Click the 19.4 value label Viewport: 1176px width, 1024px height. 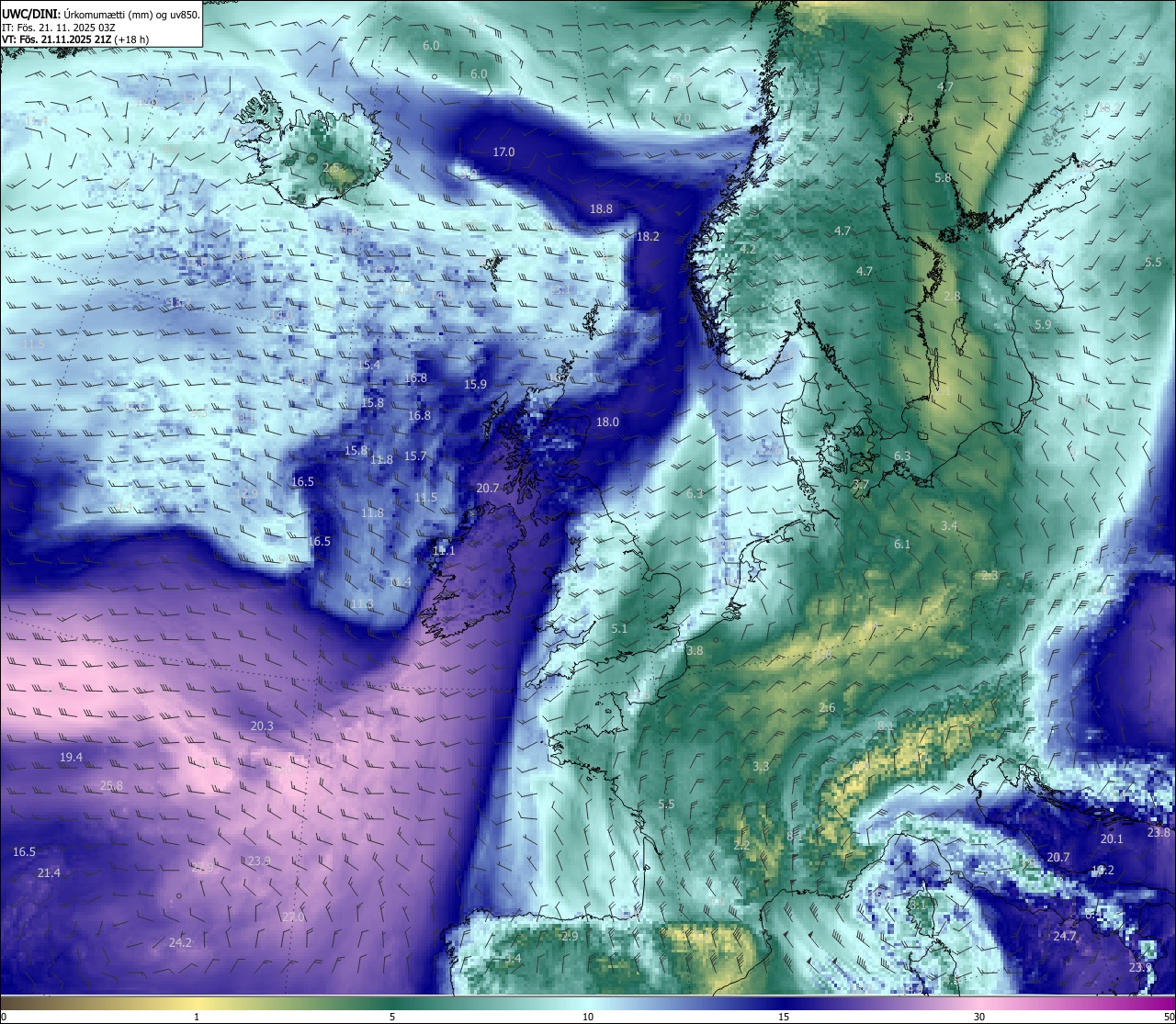(71, 758)
